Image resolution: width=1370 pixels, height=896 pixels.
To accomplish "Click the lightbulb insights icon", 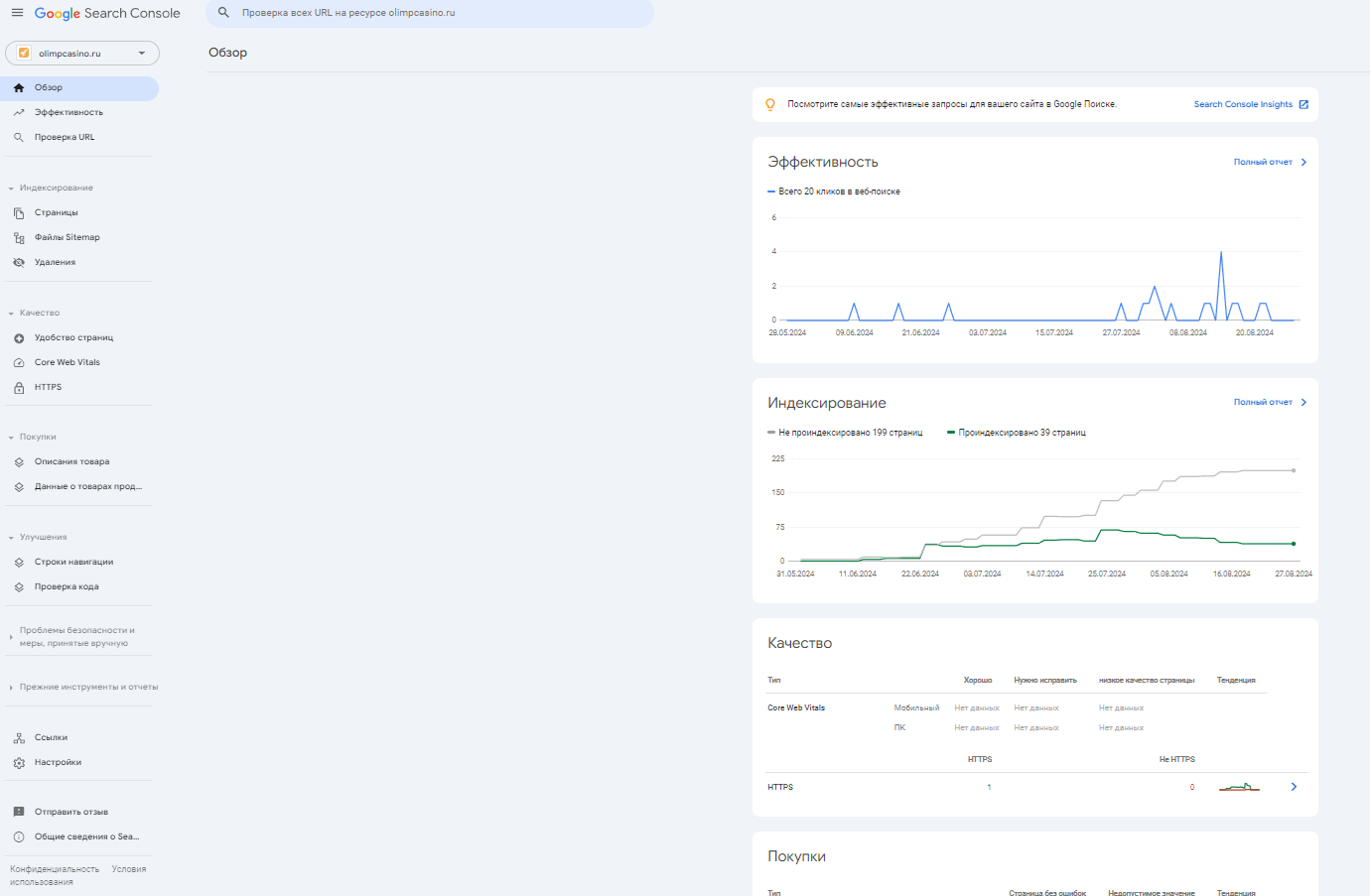I will pyautogui.click(x=770, y=104).
